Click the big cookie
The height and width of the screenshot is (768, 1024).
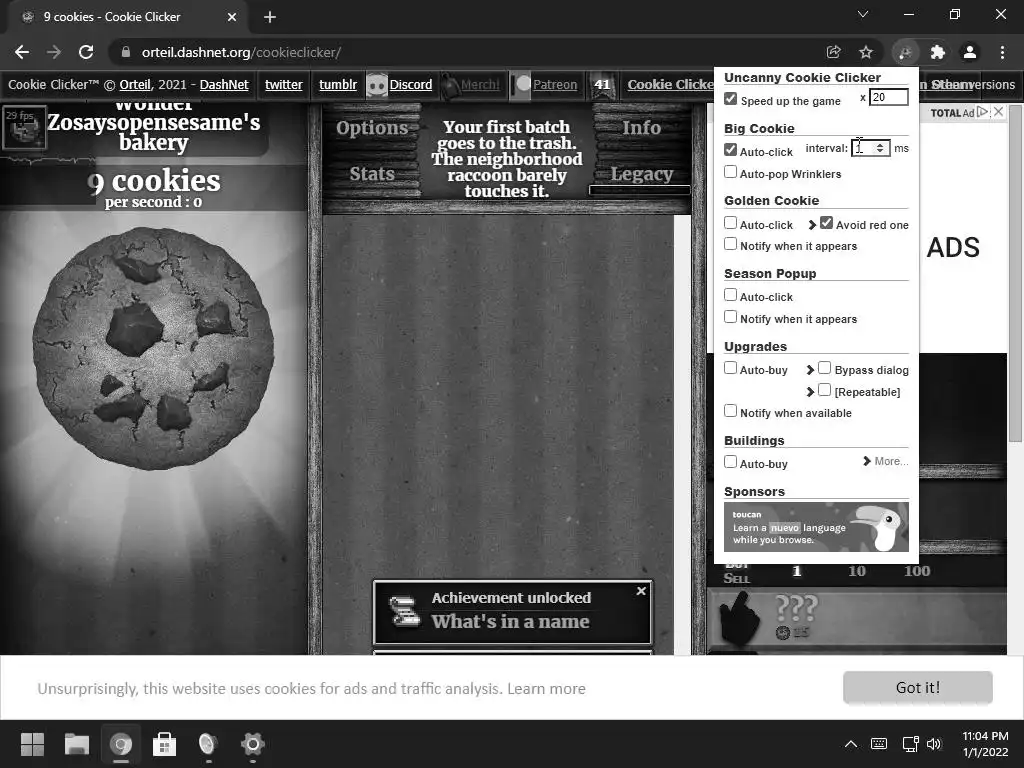coord(153,348)
